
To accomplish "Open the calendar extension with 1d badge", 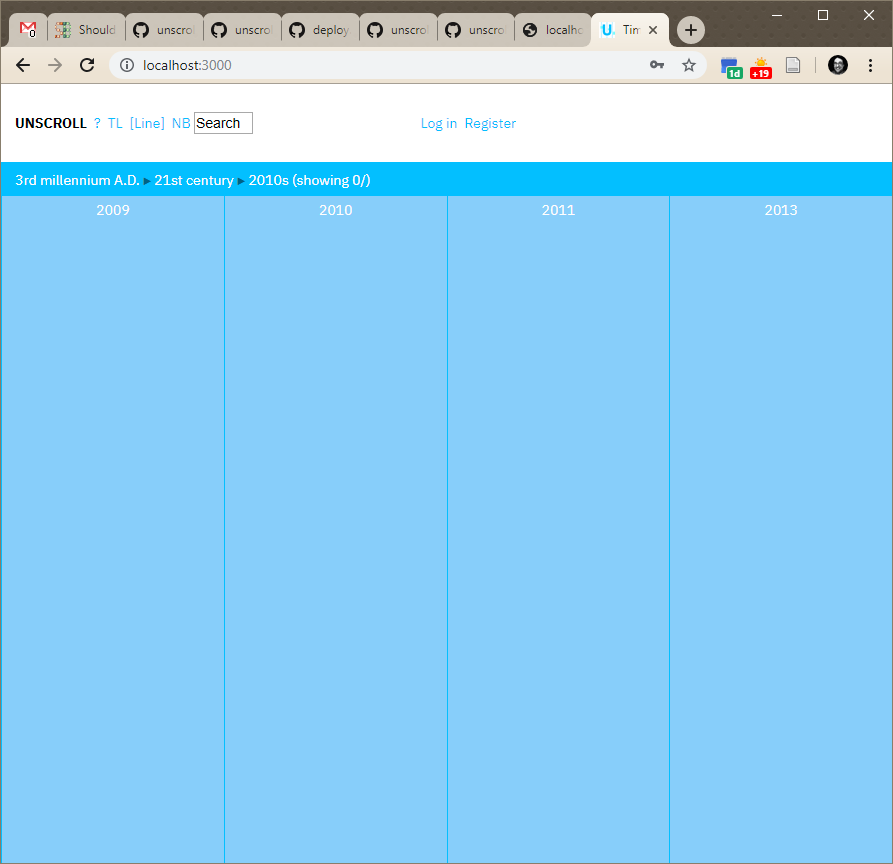I will click(731, 67).
